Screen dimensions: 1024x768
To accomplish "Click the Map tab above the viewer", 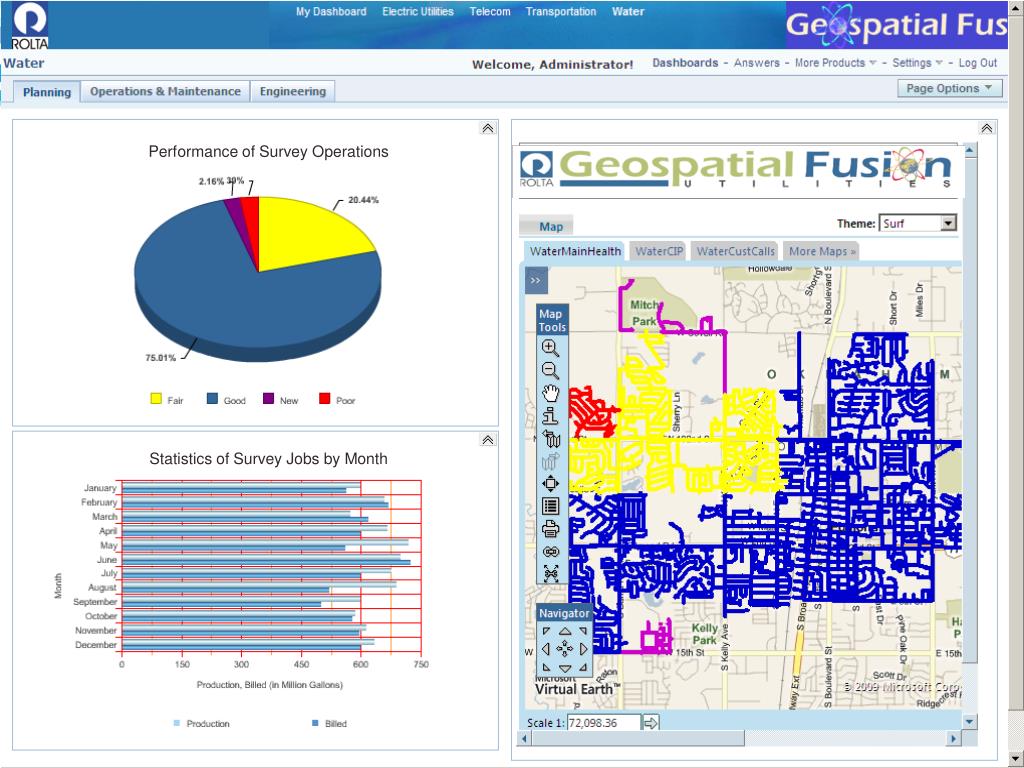I will point(547,227).
